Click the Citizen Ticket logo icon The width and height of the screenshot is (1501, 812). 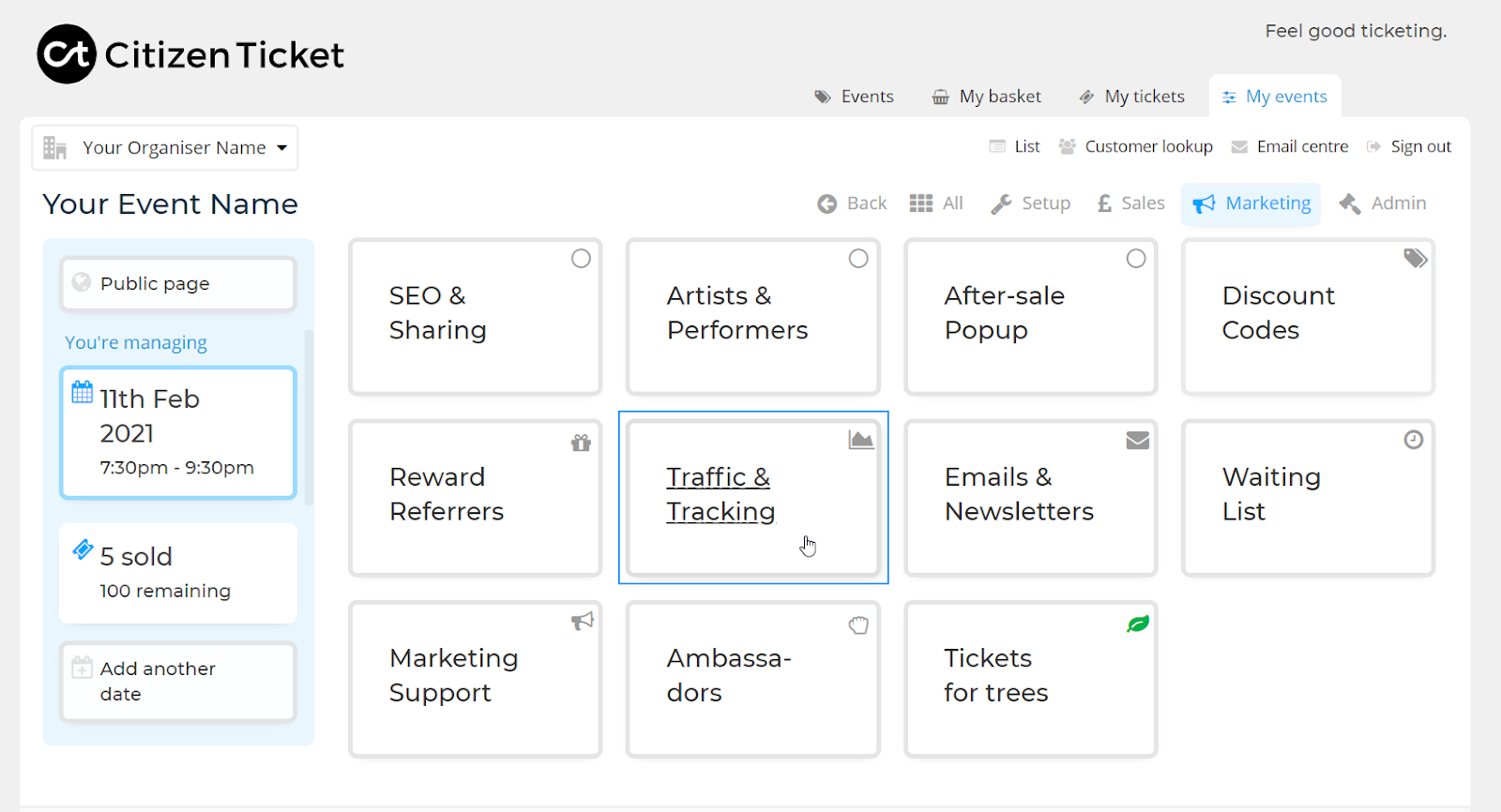[67, 54]
